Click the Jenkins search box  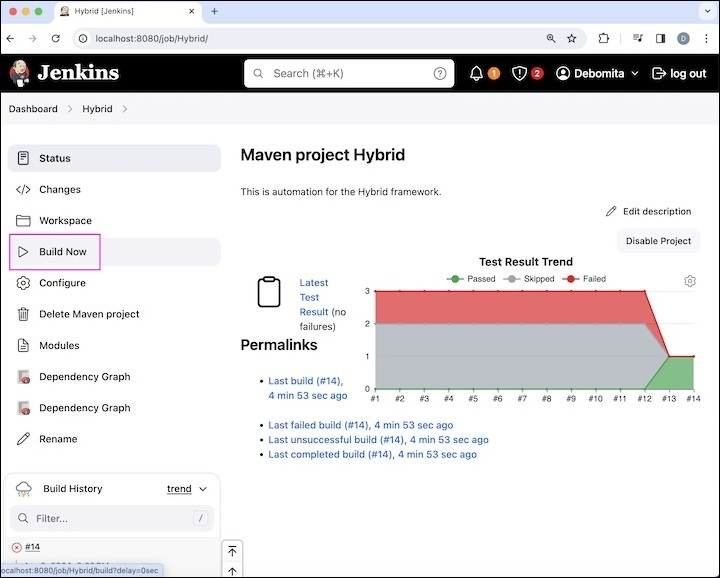click(350, 73)
